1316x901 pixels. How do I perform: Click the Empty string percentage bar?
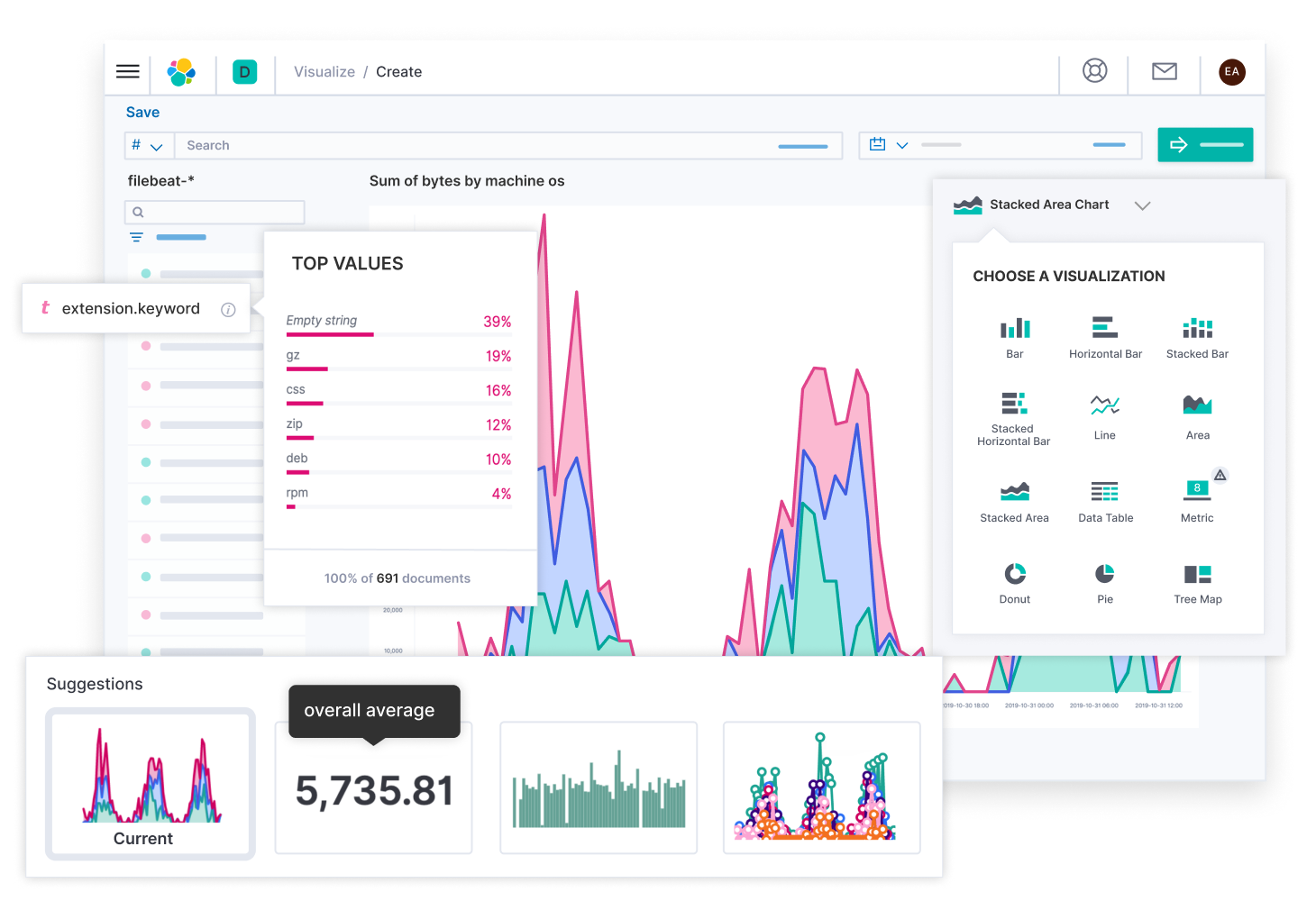pos(329,334)
